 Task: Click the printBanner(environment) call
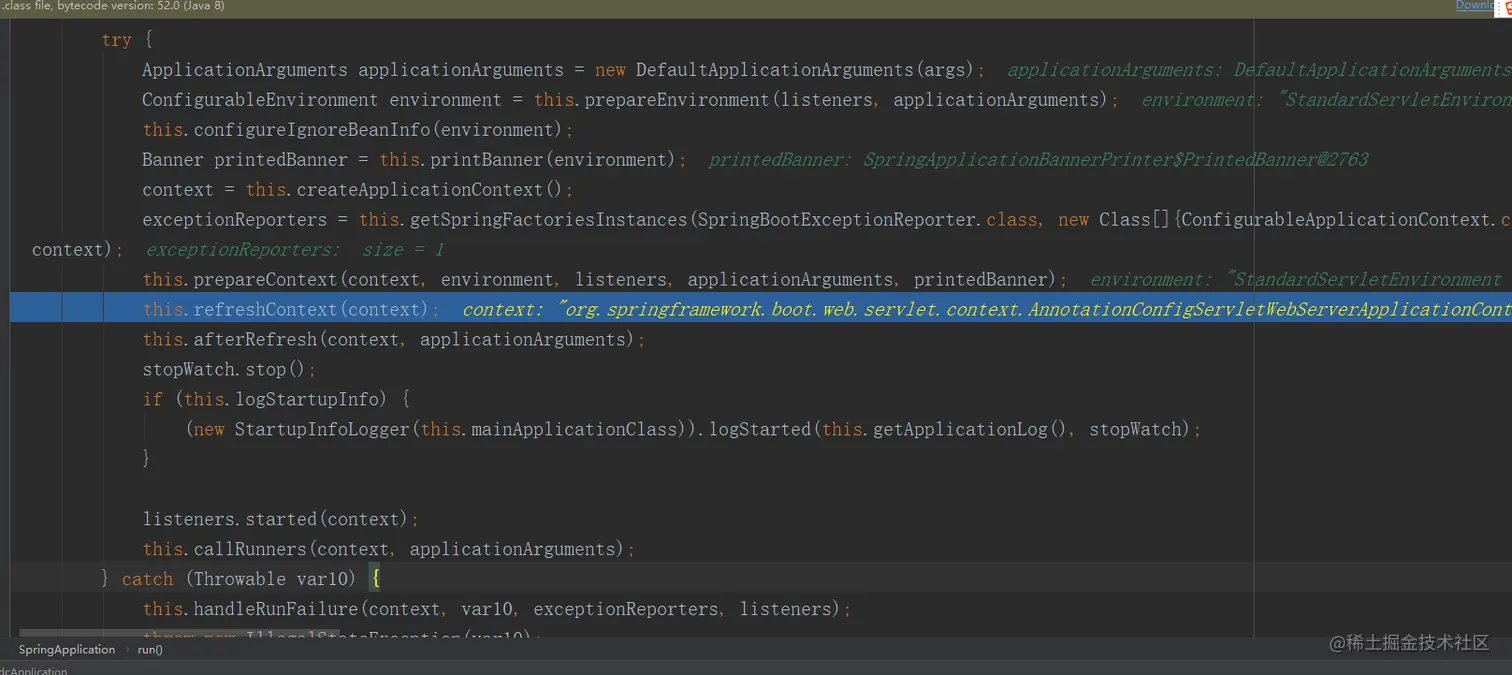coord(554,160)
